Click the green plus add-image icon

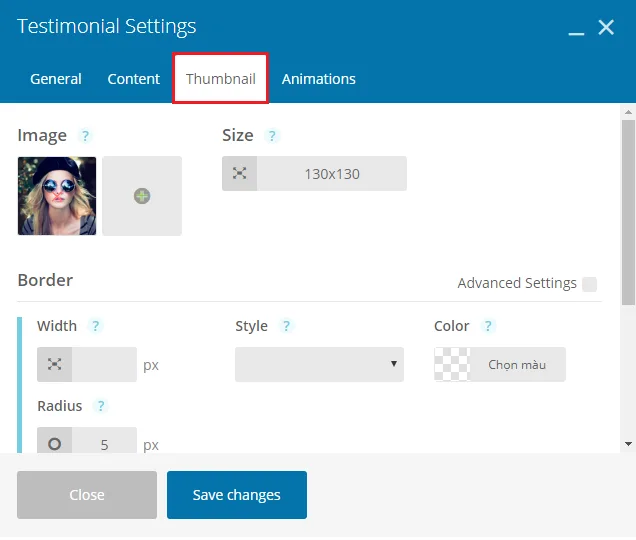pyautogui.click(x=142, y=196)
